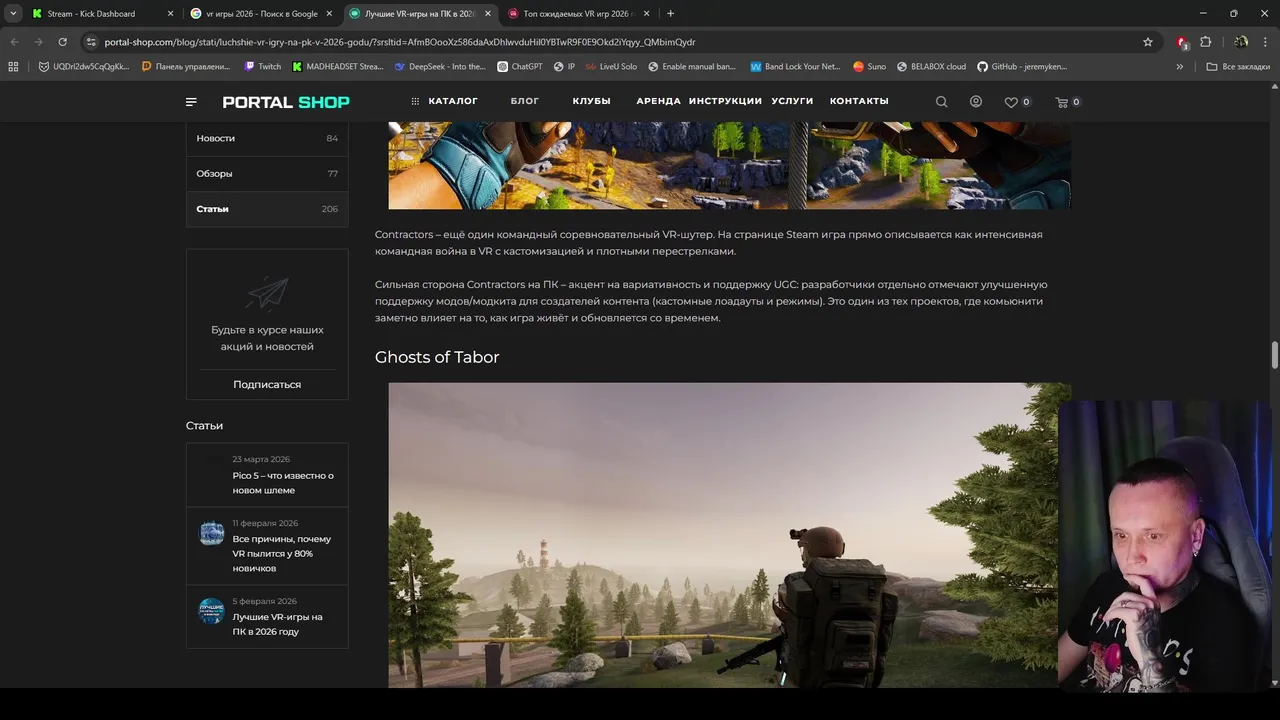Open the Chrome profile avatar

tap(1241, 42)
